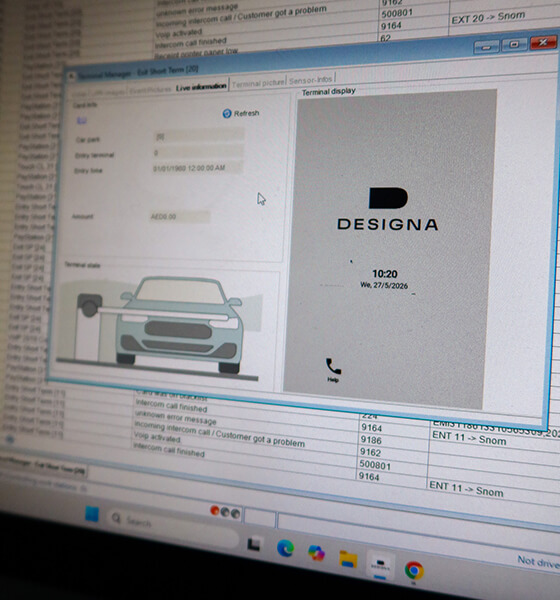The height and width of the screenshot is (600, 560).
Task: Click the DESIGNA logo on the terminal display
Action: (388, 209)
